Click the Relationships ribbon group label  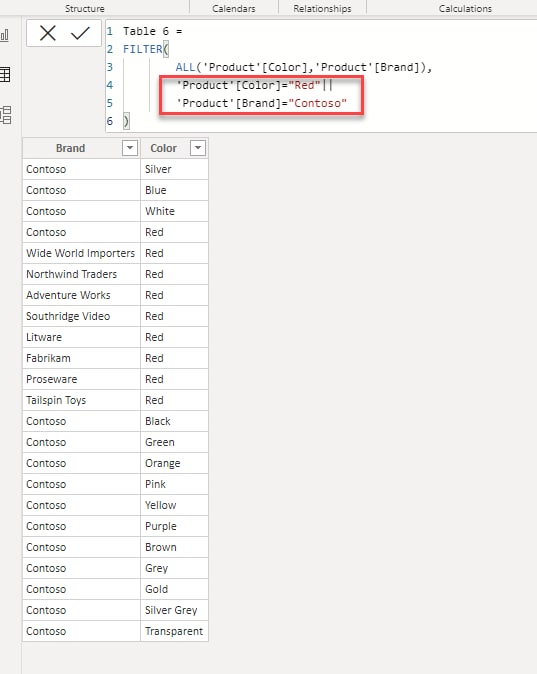click(322, 8)
